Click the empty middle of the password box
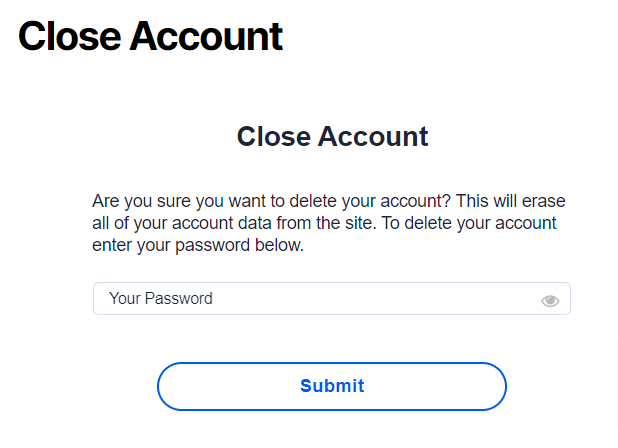 pos(374,298)
